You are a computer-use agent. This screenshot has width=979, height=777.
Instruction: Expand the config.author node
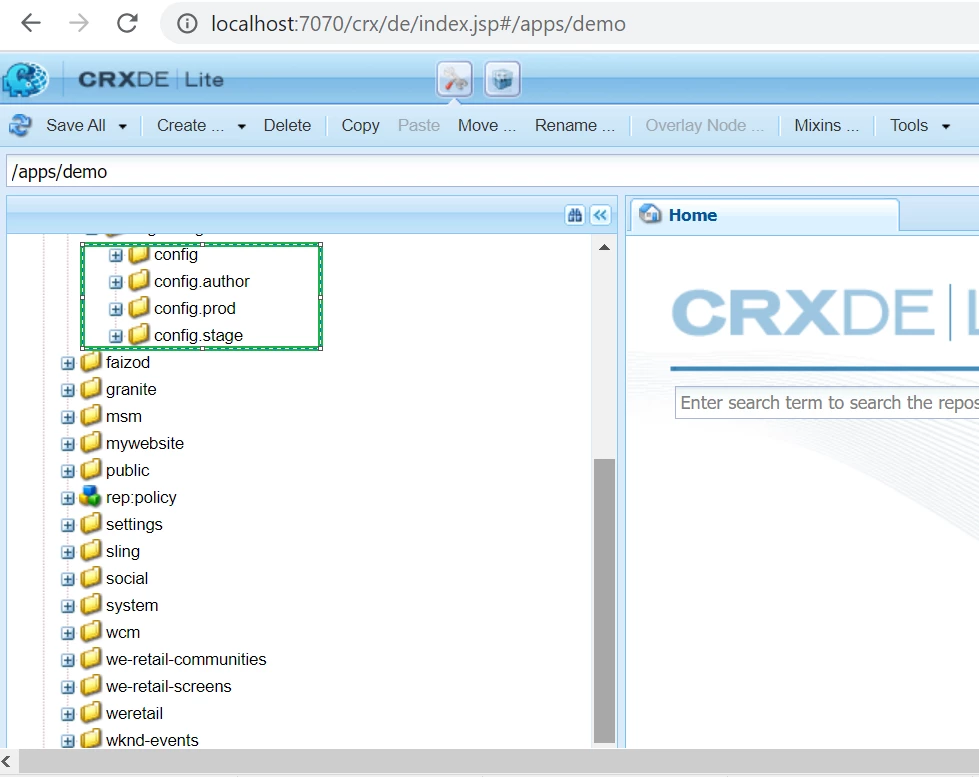(116, 282)
